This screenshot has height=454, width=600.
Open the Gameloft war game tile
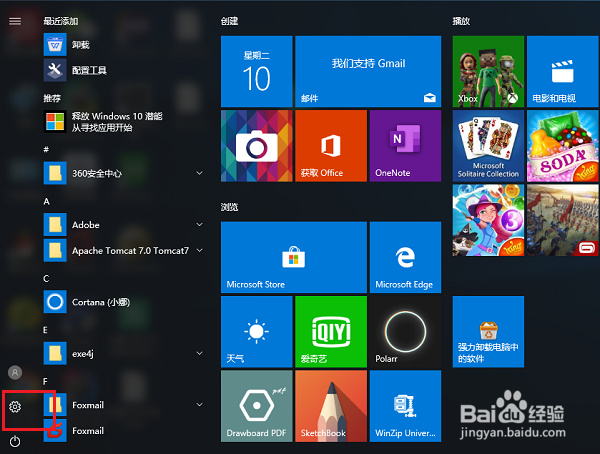(x=562, y=220)
